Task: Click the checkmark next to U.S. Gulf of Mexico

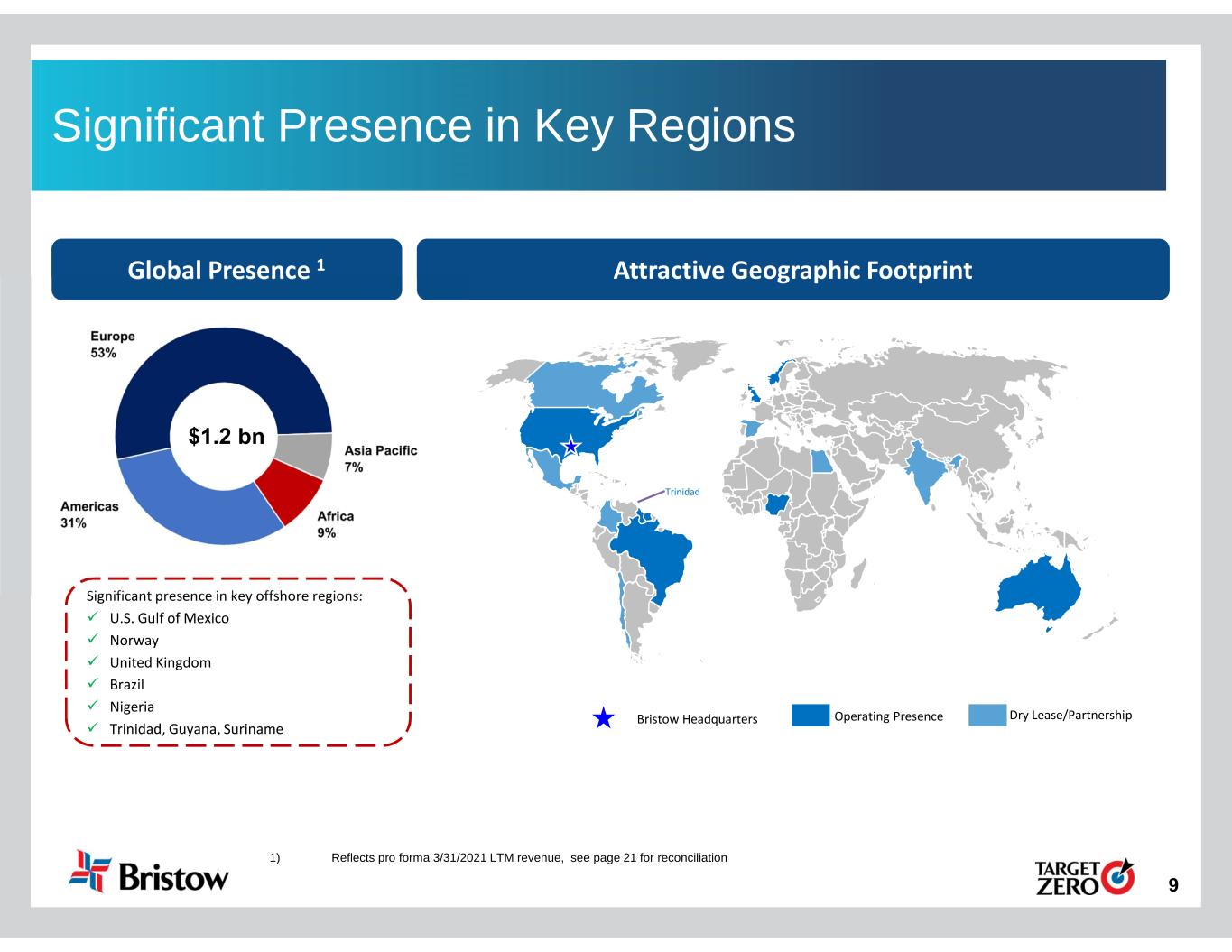Action: [92, 618]
